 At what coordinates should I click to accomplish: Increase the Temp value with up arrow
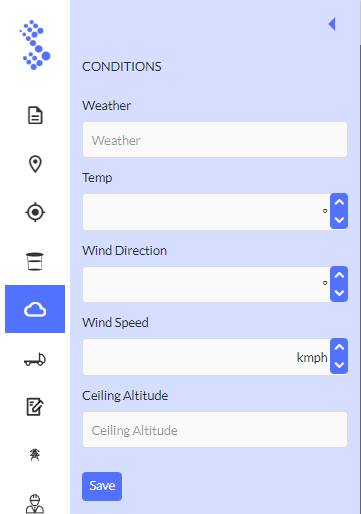[x=339, y=202]
